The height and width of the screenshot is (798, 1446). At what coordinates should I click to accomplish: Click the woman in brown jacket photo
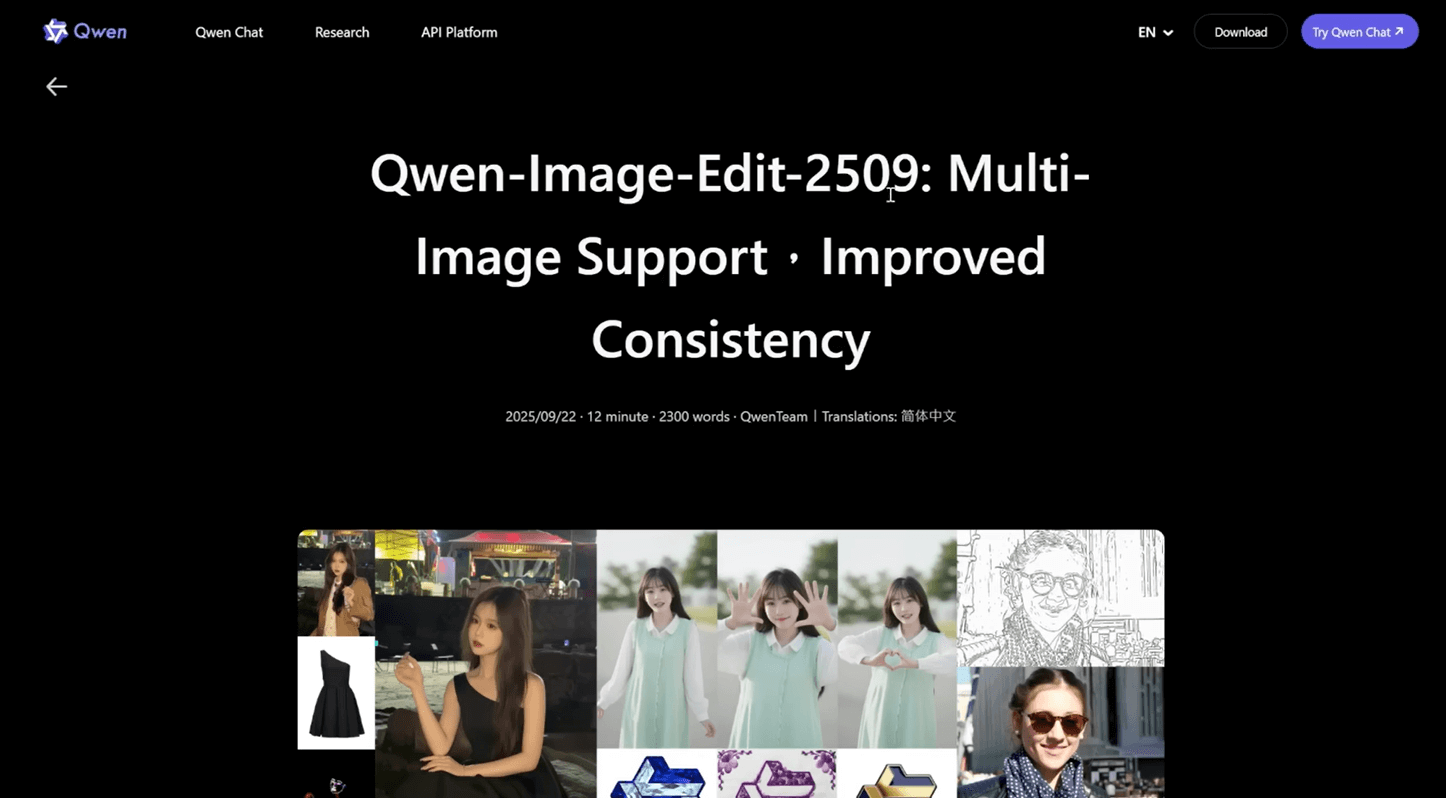(336, 583)
